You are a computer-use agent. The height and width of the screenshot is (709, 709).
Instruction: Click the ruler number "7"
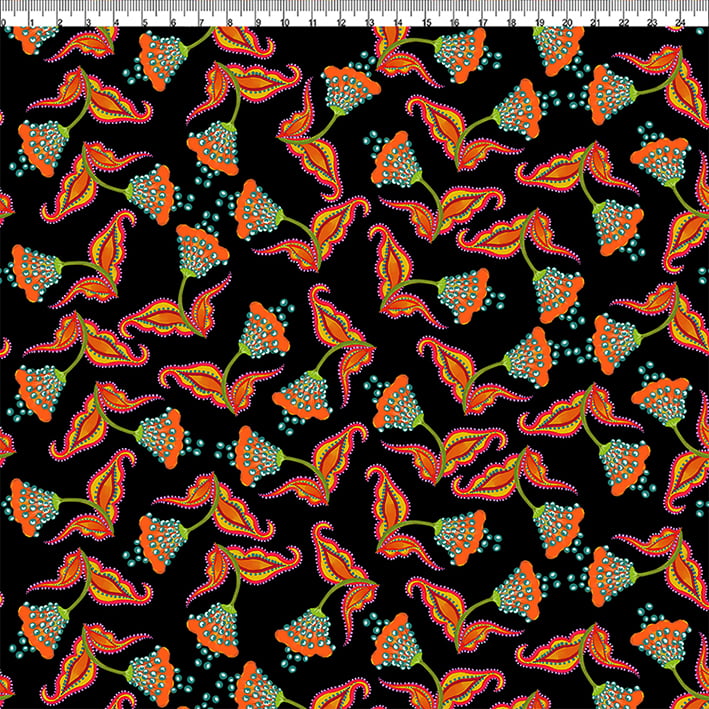[201, 23]
